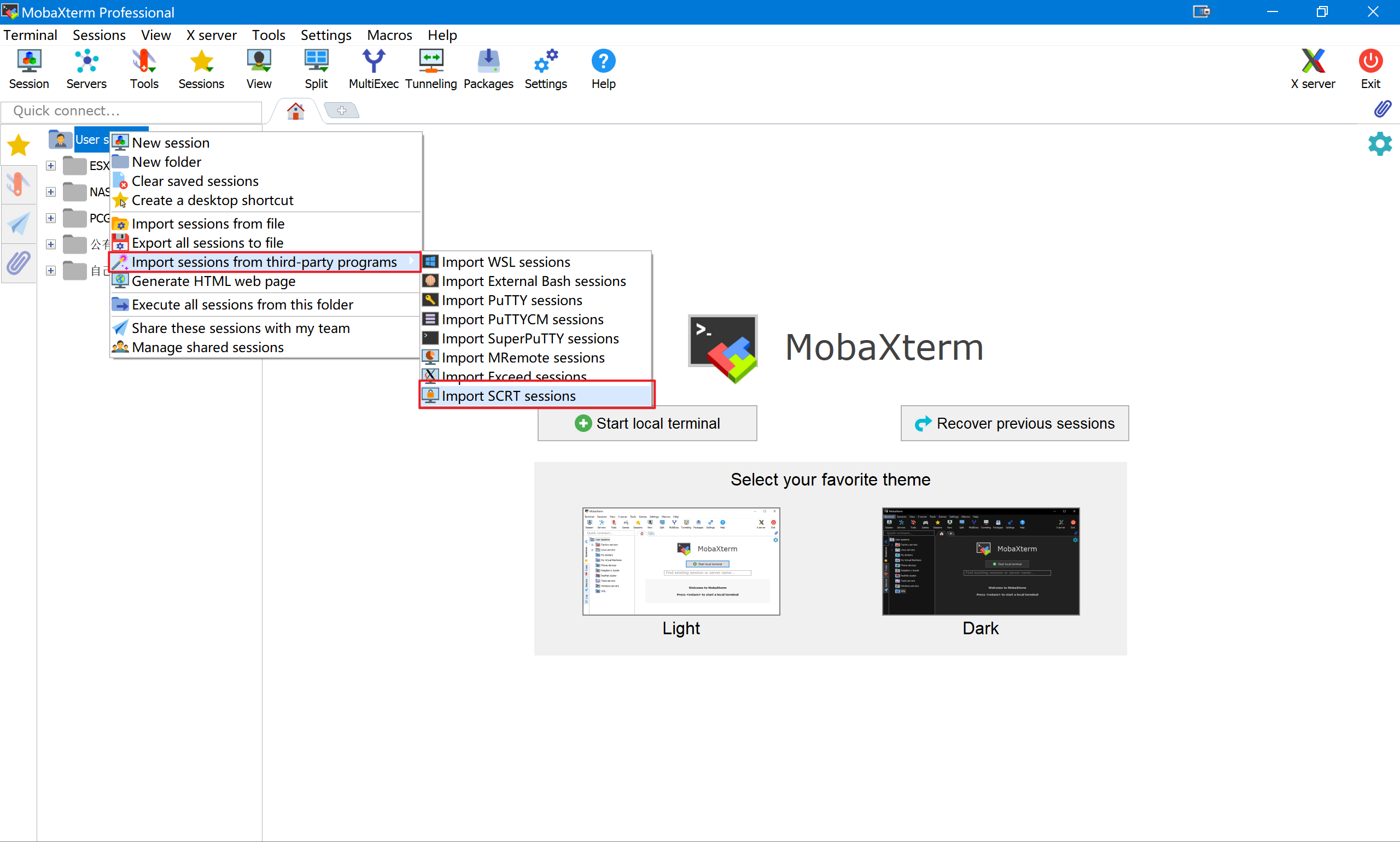
Task: Open the Settings menu in menu bar
Action: click(326, 35)
